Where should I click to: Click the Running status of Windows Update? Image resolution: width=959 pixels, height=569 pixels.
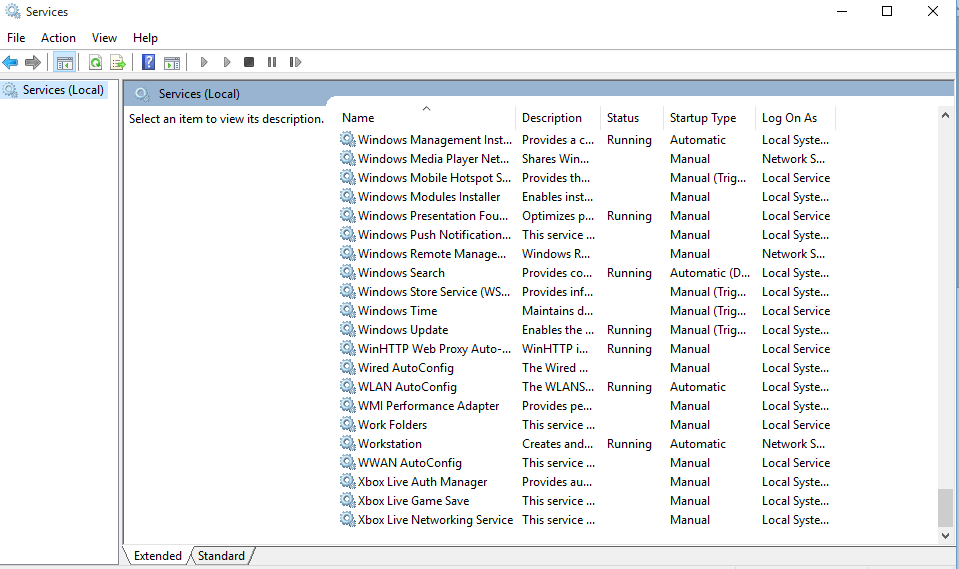629,329
